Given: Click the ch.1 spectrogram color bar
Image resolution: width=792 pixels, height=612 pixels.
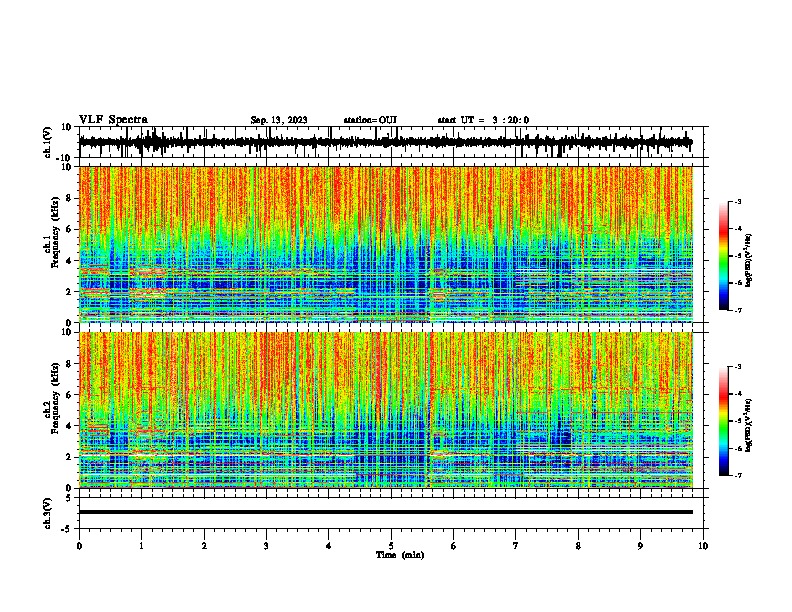Looking at the screenshot, I should coord(723,256).
